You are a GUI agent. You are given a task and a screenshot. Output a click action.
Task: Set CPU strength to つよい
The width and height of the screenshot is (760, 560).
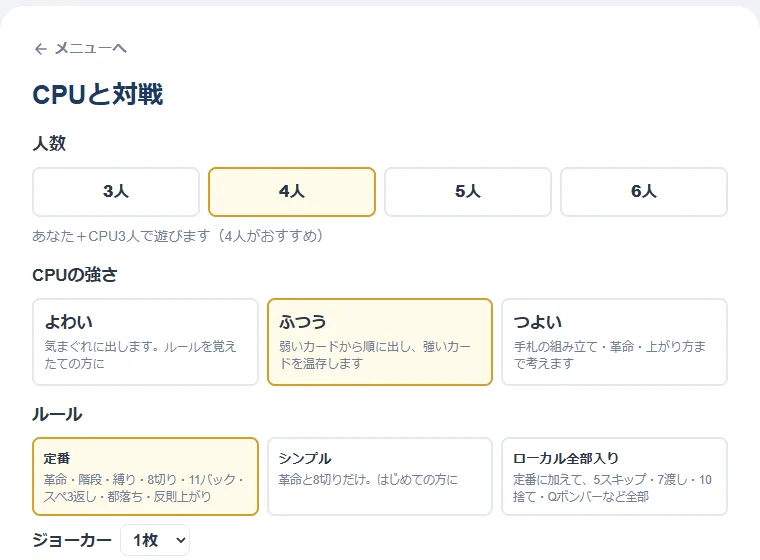[614, 342]
